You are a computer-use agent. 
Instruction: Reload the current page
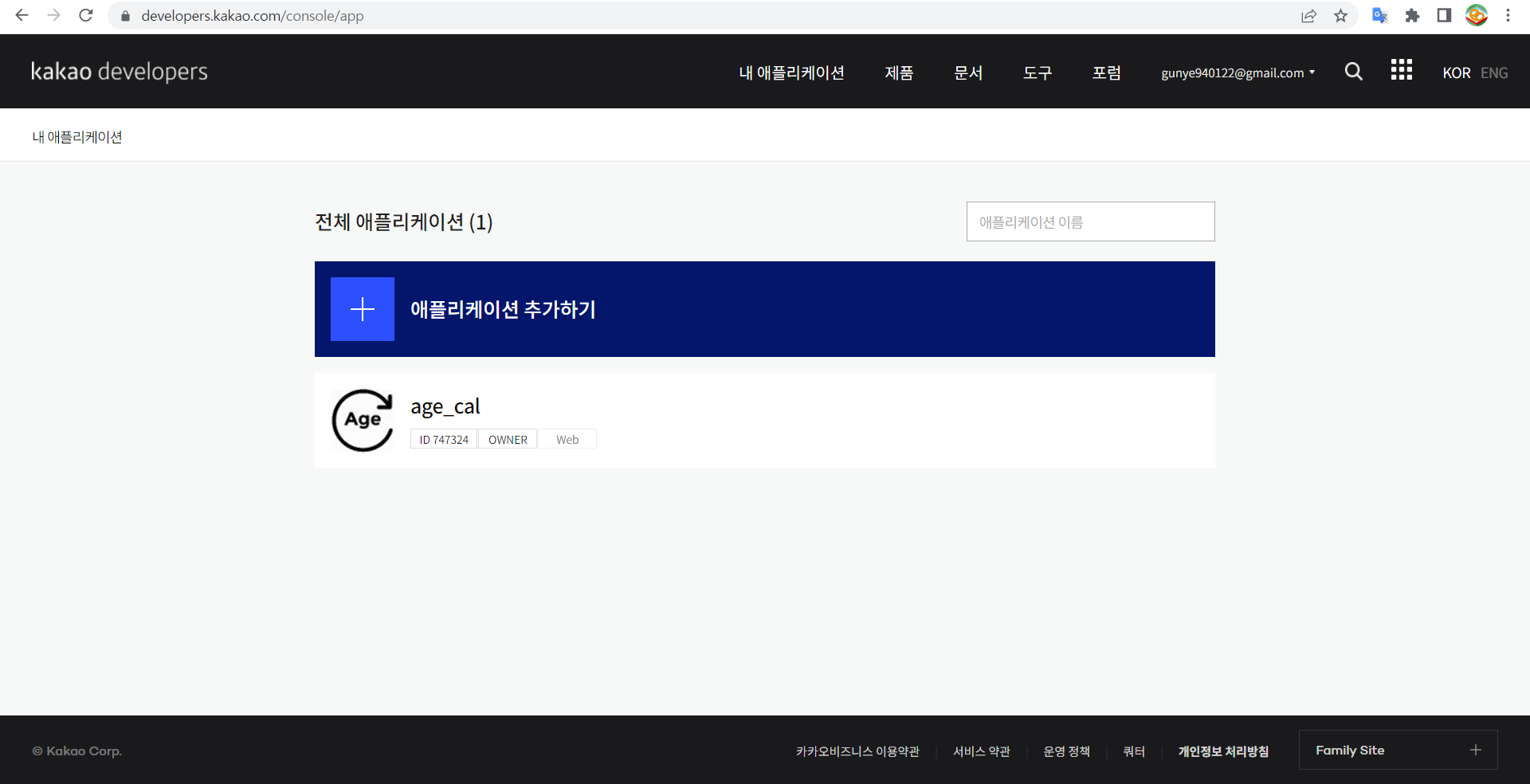(86, 15)
